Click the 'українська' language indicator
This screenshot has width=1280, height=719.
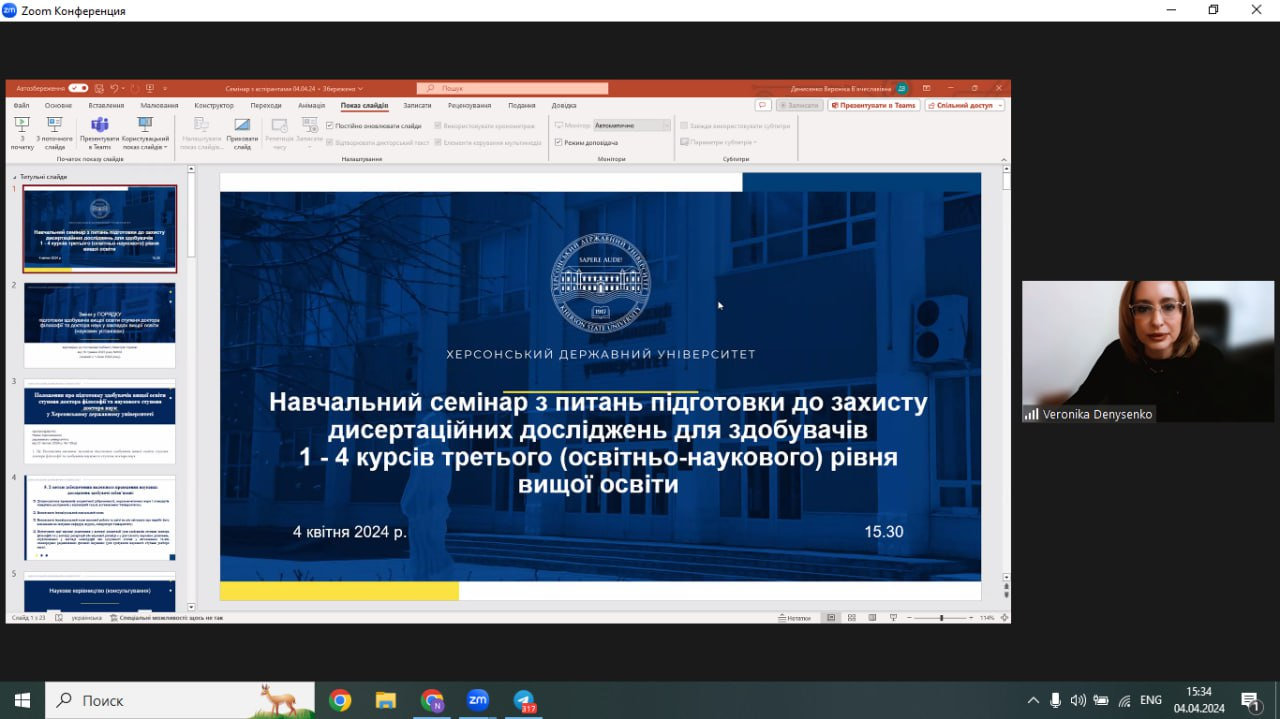(x=86, y=618)
